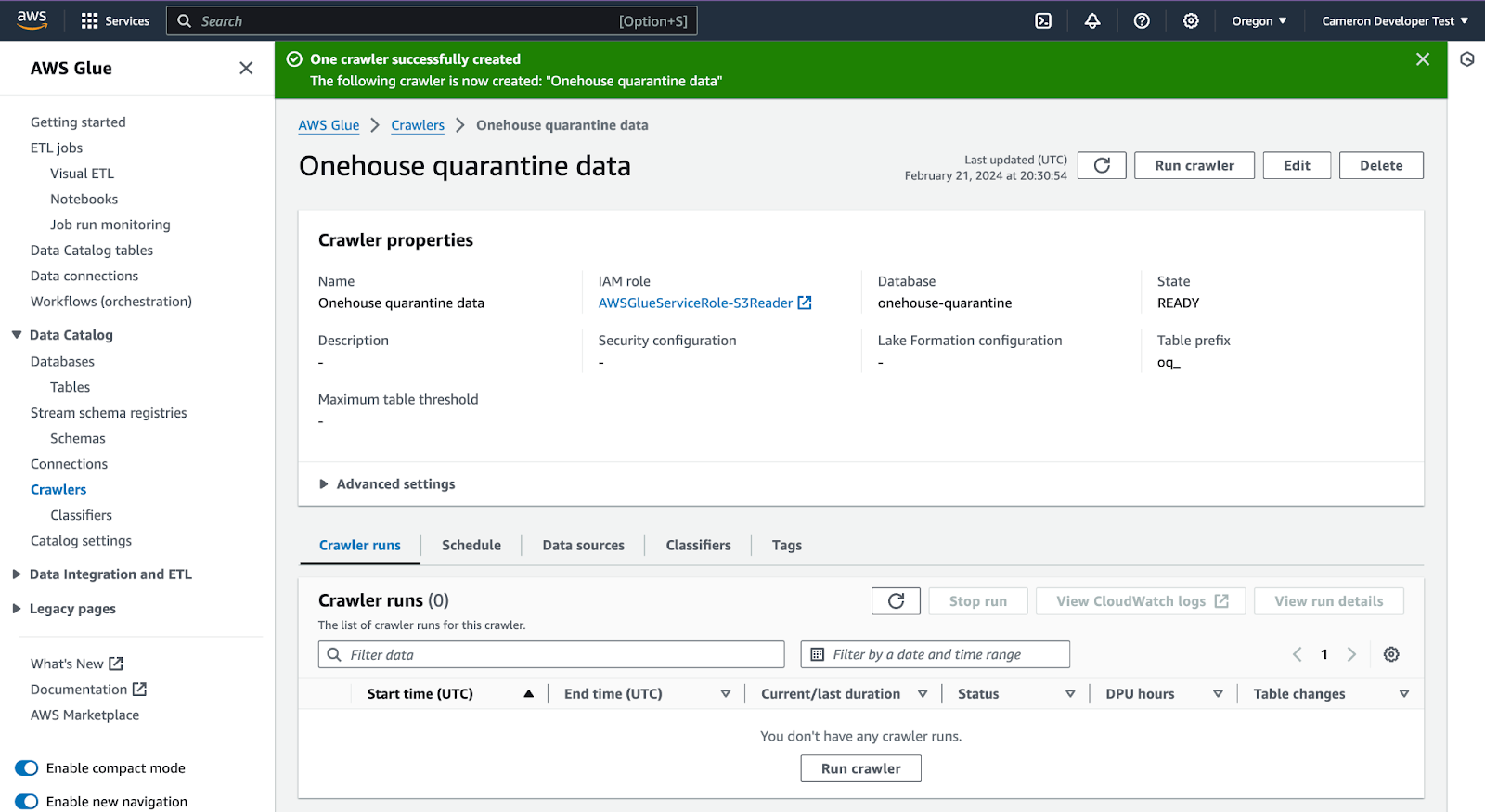Image resolution: width=1485 pixels, height=812 pixels.
Task: Launch CloudShell from the top bar
Action: click(x=1043, y=20)
